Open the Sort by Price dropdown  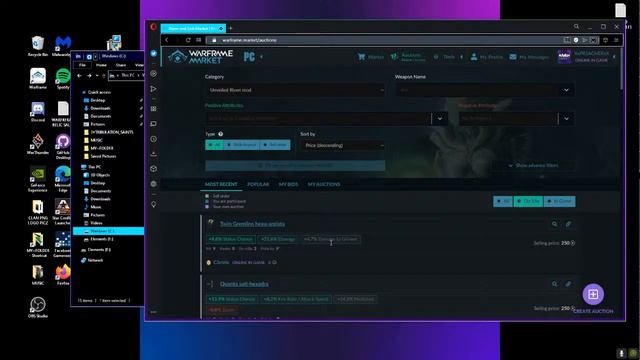(x=343, y=145)
